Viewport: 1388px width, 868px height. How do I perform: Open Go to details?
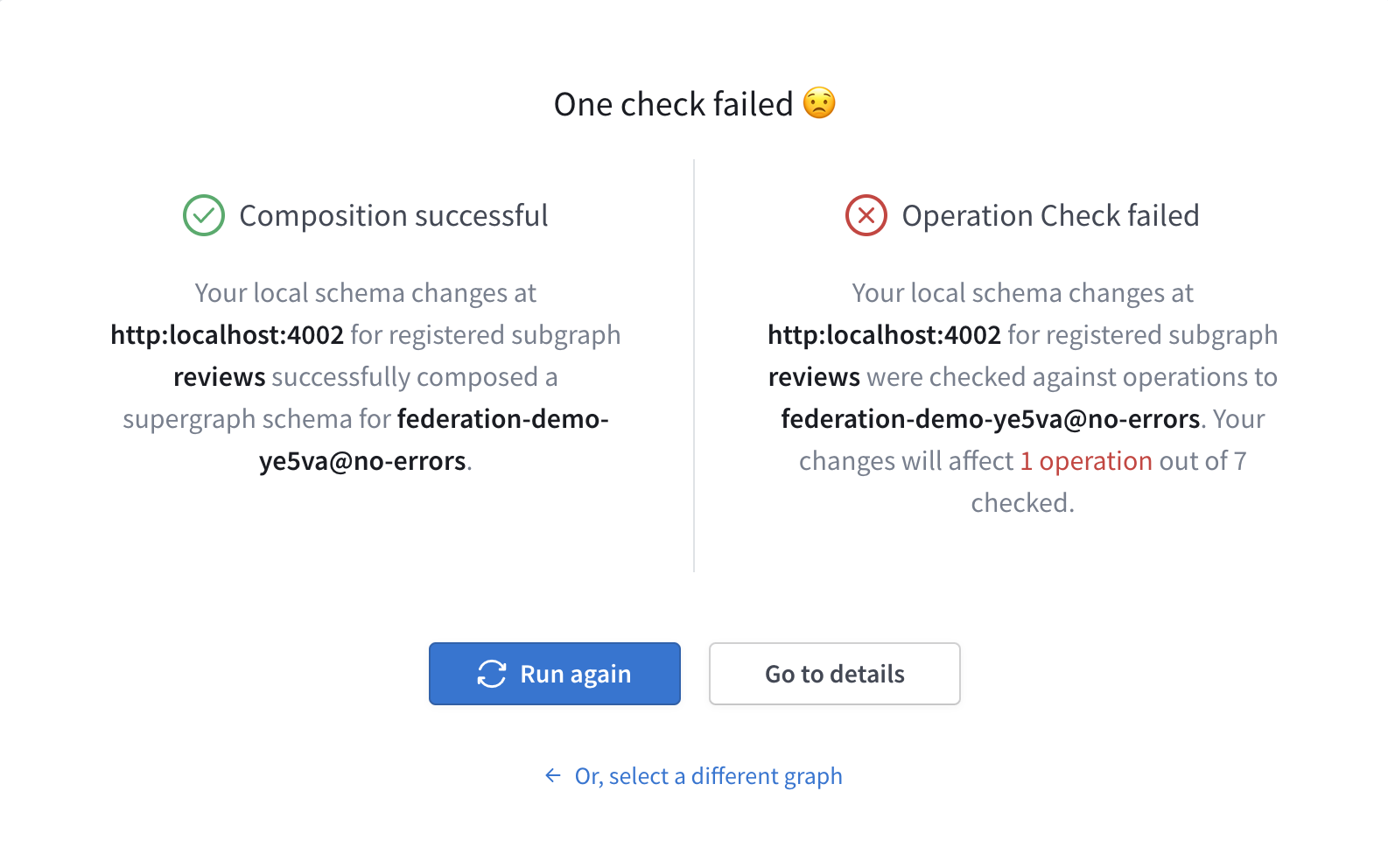pos(834,674)
